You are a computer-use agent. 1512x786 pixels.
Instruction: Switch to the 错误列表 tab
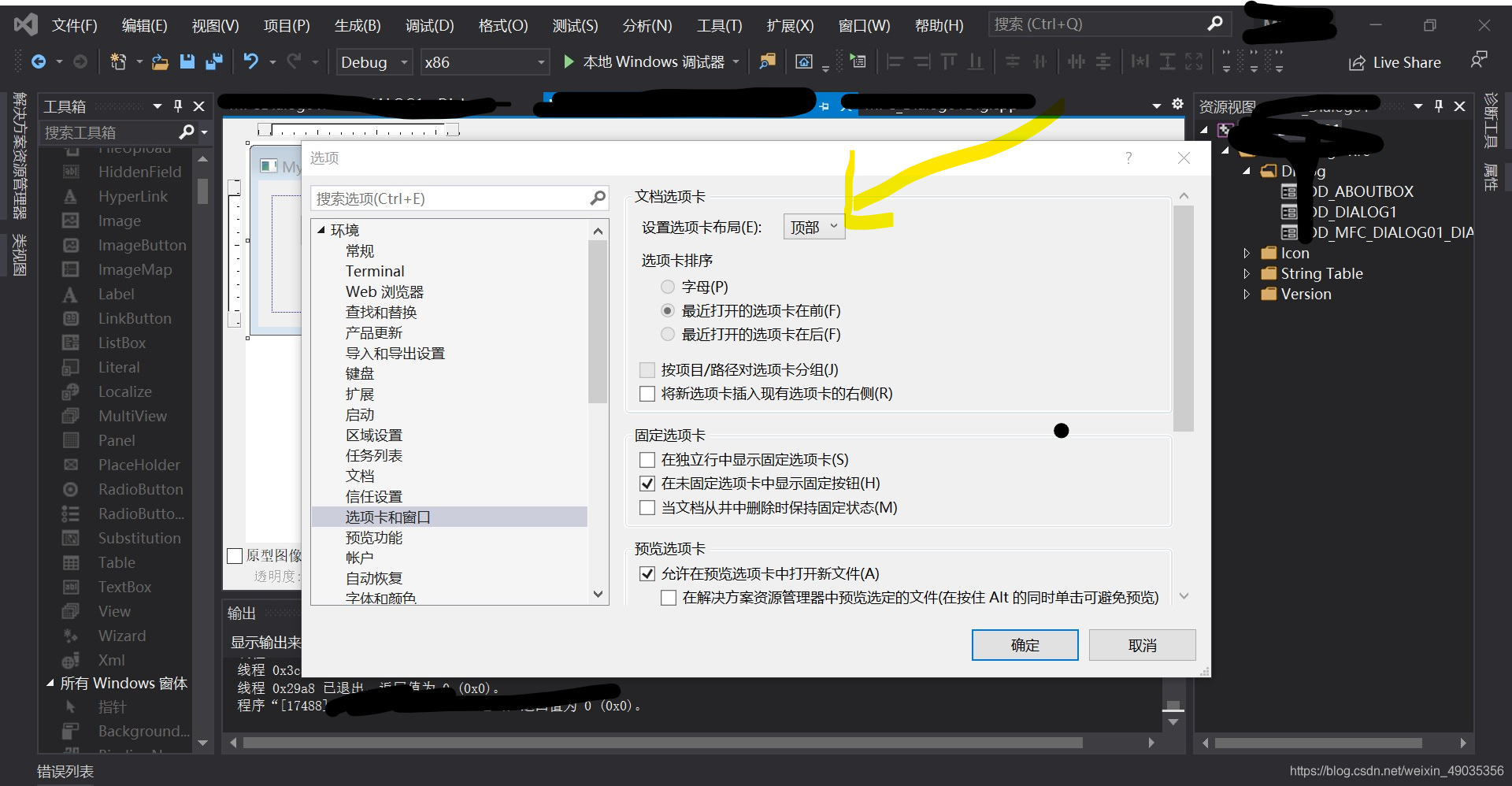pyautogui.click(x=65, y=771)
